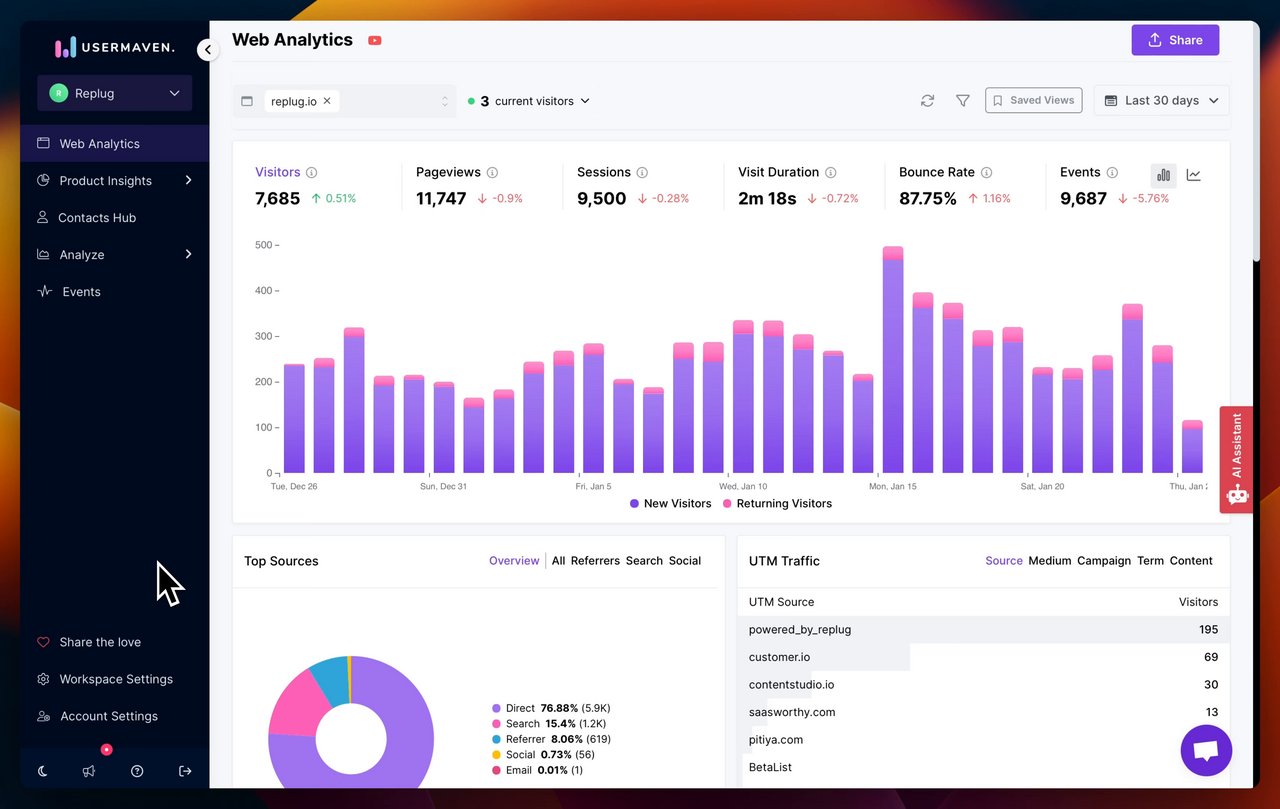1280x809 pixels.
Task: Open the YouTube video tutorial icon
Action: coord(375,41)
